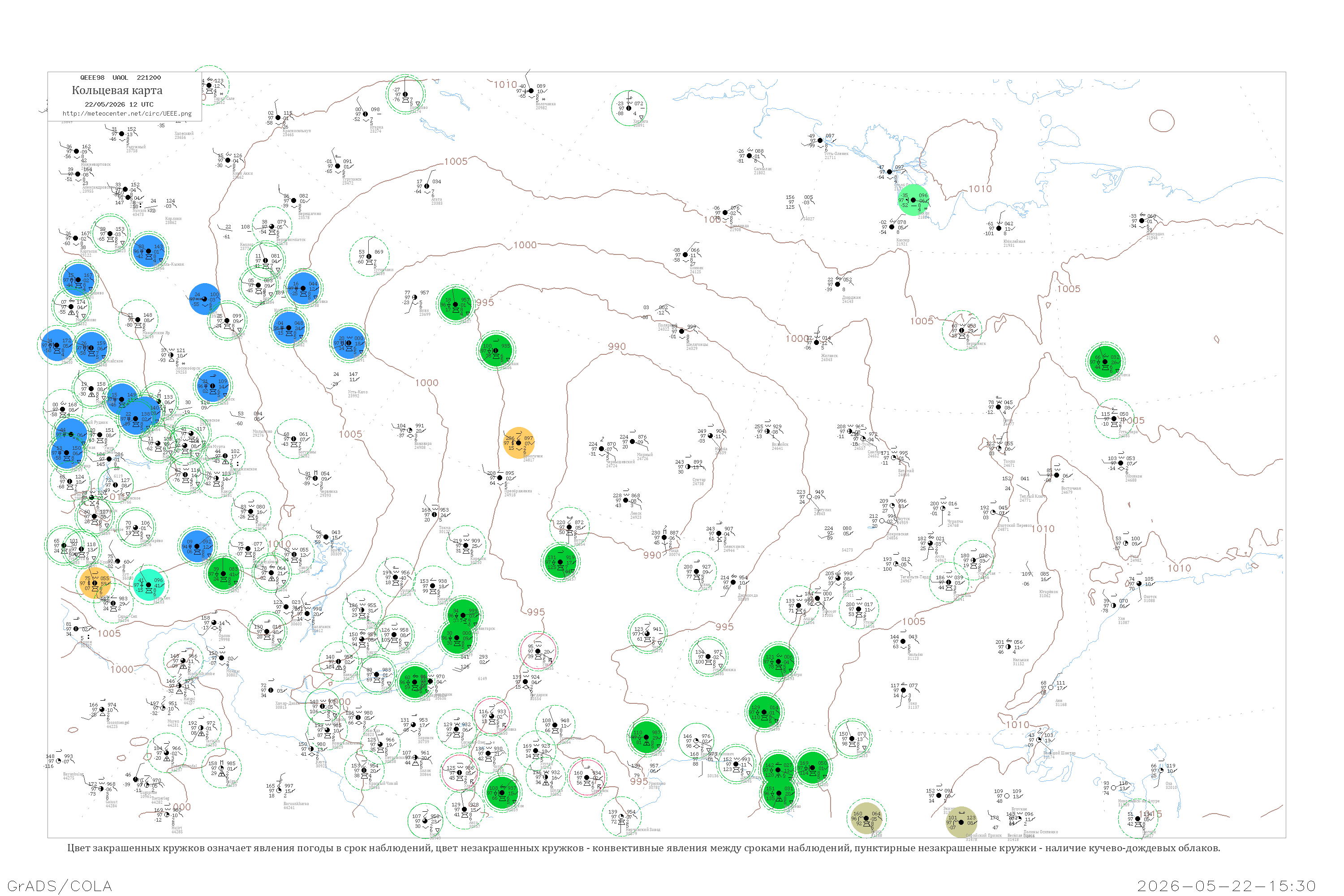Click the station name 'Урюпино'
1344x896 pixels.
pyautogui.click(x=657, y=784)
